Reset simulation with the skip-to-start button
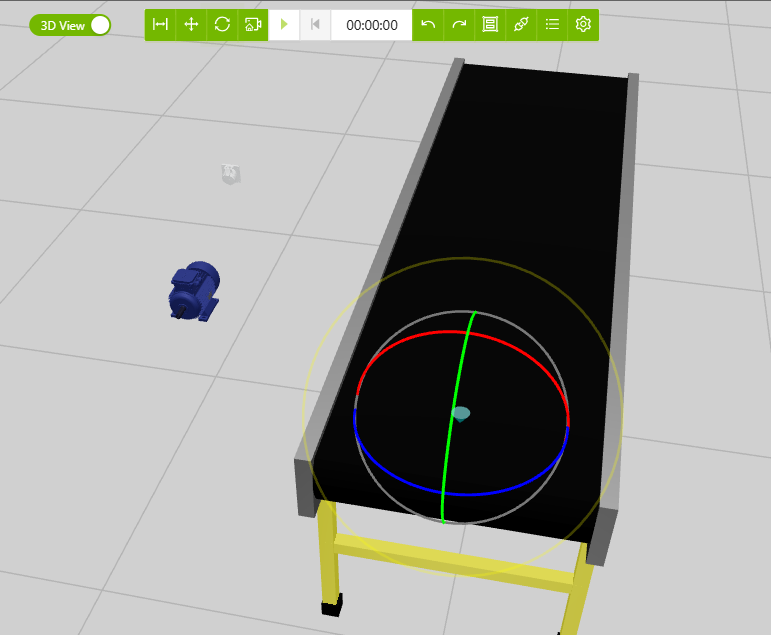771x635 pixels. tap(315, 25)
